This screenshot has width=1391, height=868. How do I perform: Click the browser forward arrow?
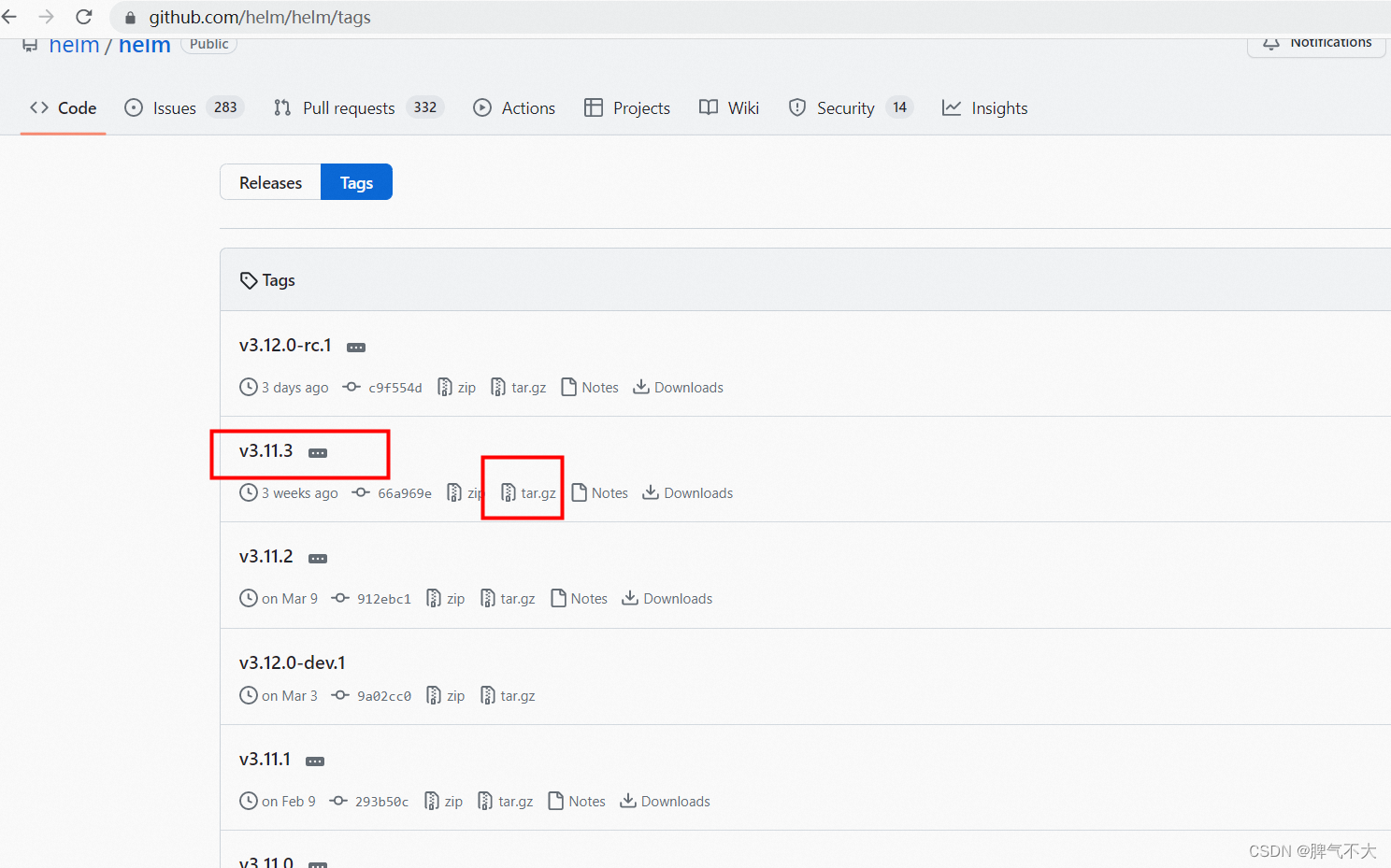point(47,17)
